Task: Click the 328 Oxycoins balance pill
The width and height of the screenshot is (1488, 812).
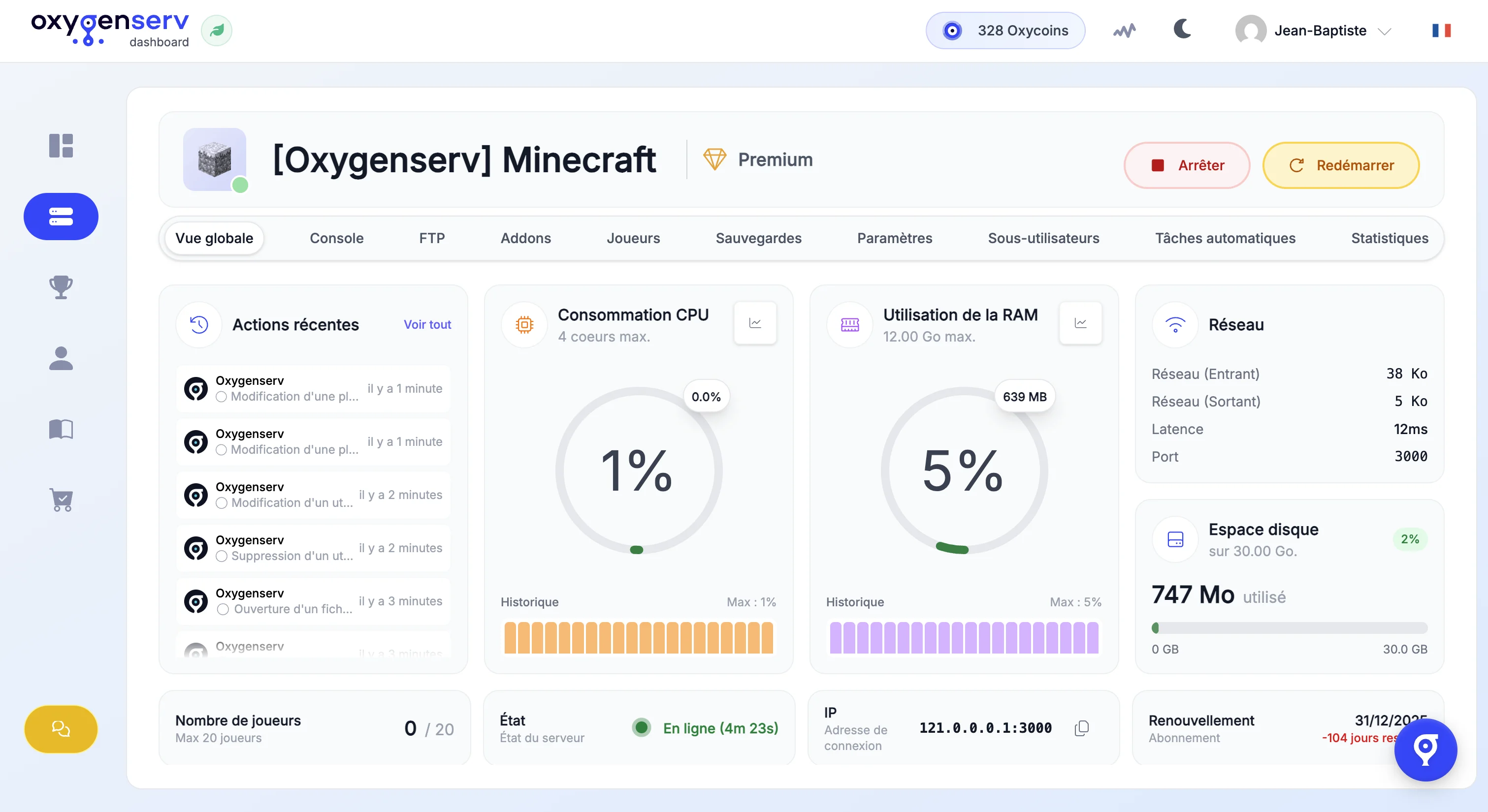Action: coord(1005,31)
